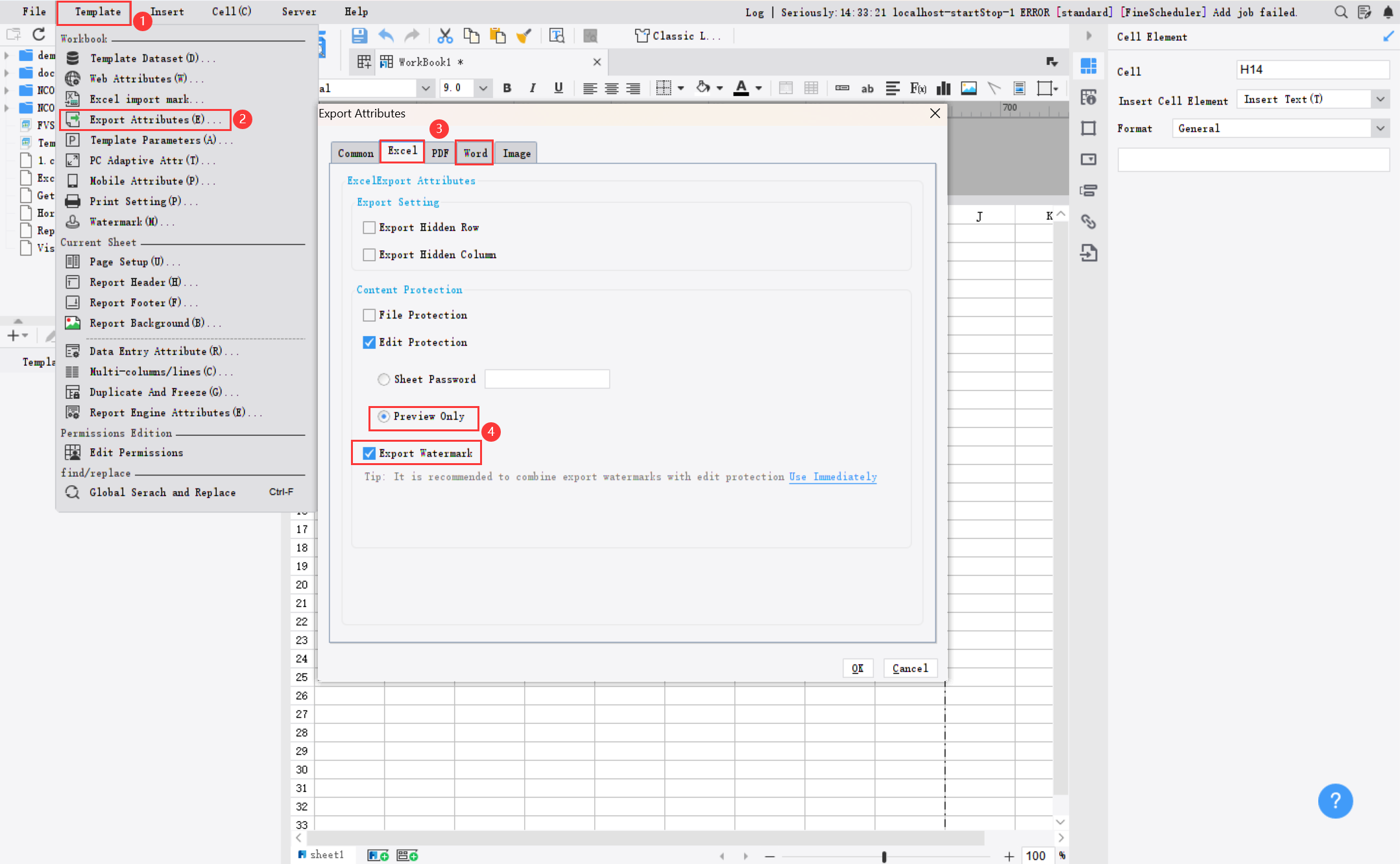Click the Cancel button in dialog

click(x=910, y=668)
